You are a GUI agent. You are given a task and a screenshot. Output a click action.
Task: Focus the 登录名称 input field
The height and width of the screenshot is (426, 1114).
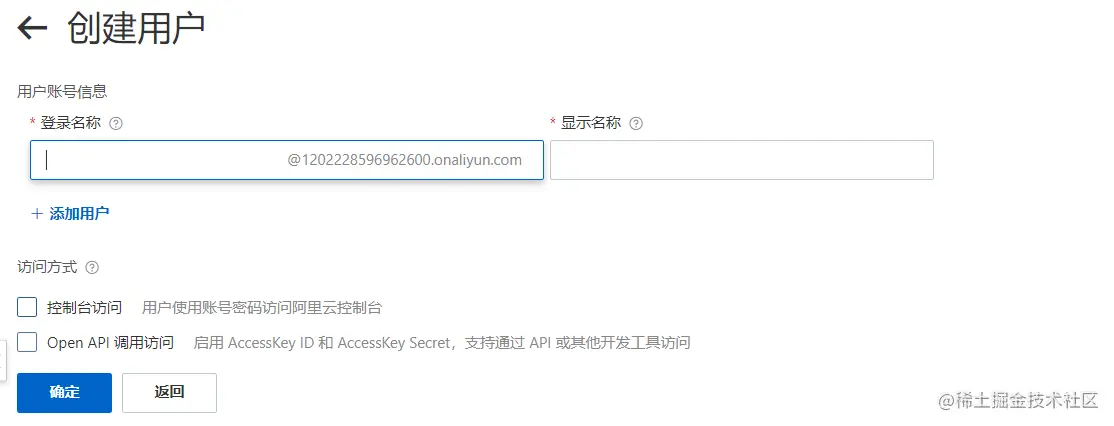pos(287,160)
